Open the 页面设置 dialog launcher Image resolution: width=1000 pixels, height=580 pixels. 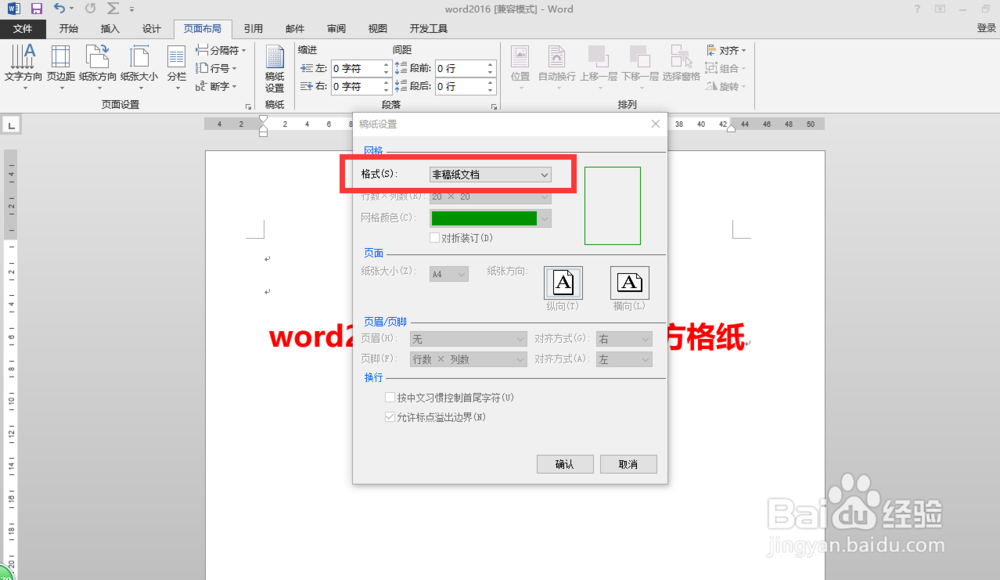click(248, 107)
